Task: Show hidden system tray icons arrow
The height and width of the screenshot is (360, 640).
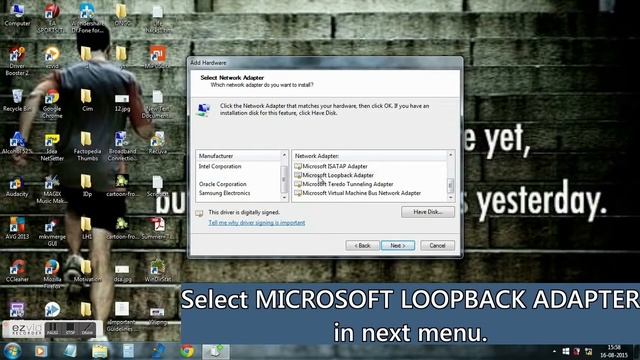Action: 554,351
